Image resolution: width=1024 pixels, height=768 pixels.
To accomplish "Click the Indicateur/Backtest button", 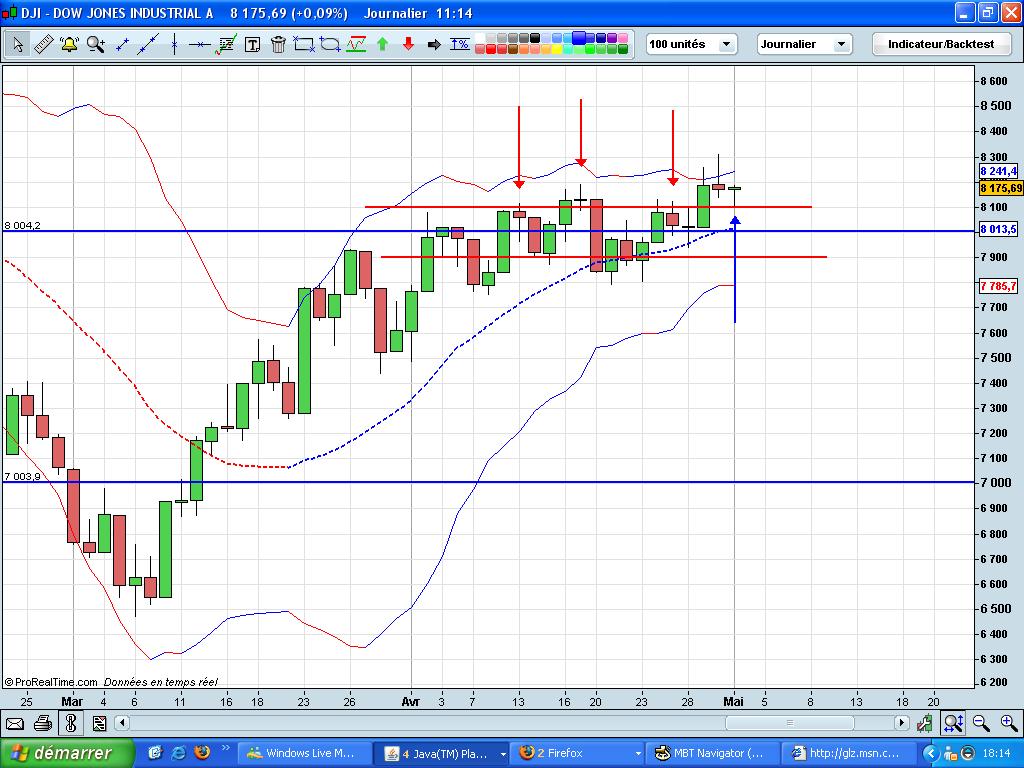I will (940, 44).
